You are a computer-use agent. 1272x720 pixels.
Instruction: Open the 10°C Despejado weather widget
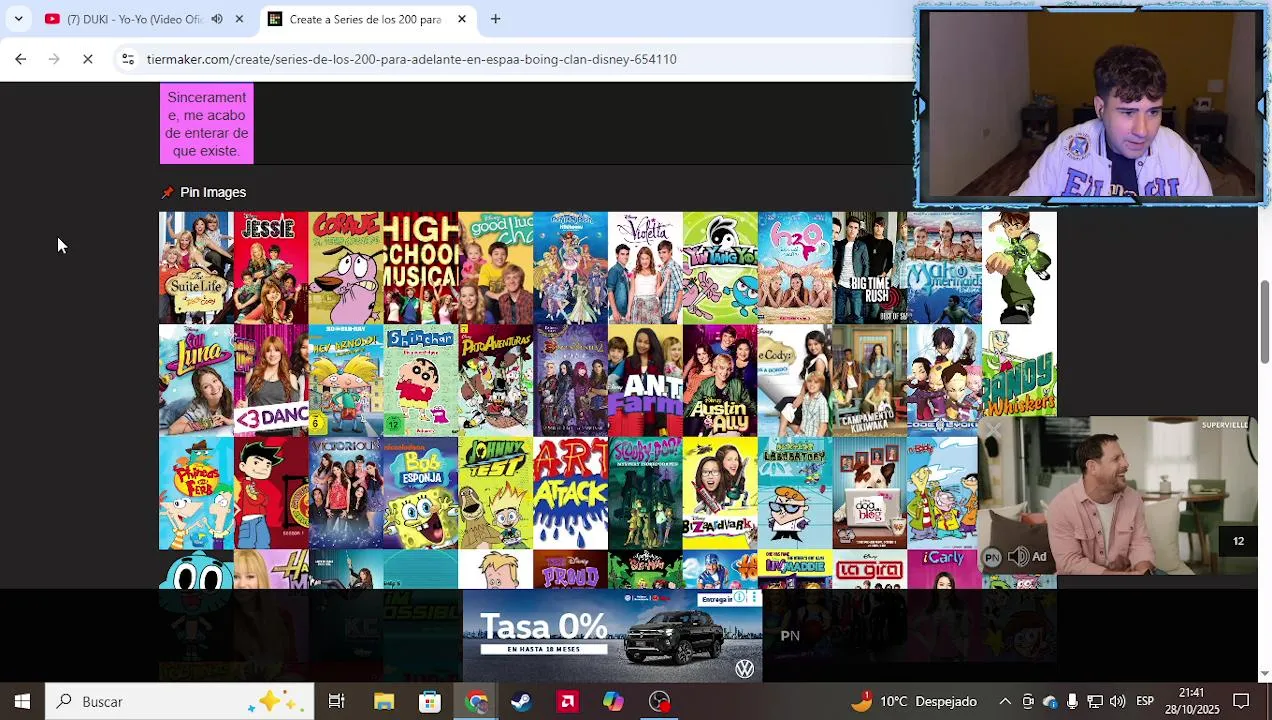[x=914, y=701]
